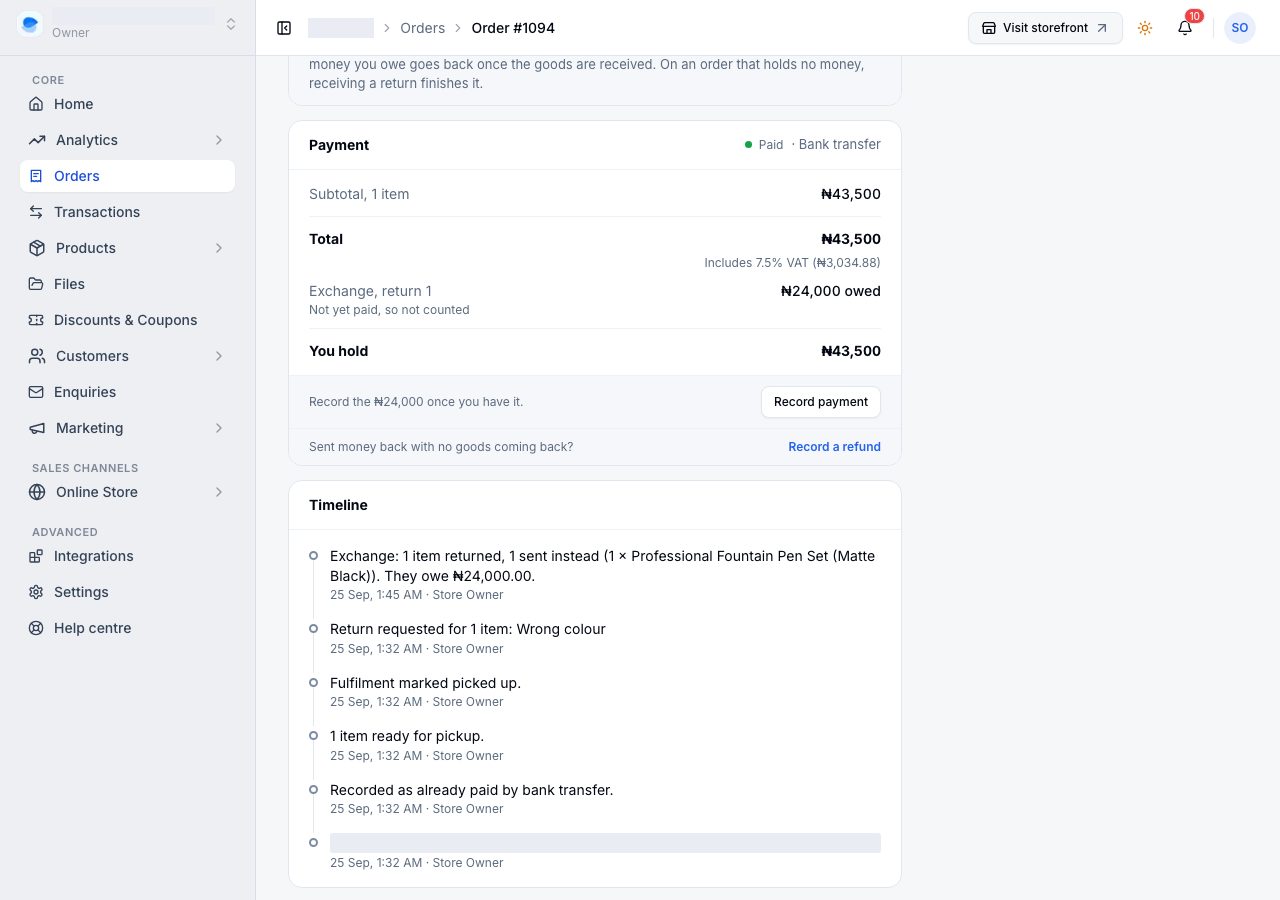This screenshot has width=1280, height=900.
Task: Open the Integrations menu item
Action: pos(127,556)
